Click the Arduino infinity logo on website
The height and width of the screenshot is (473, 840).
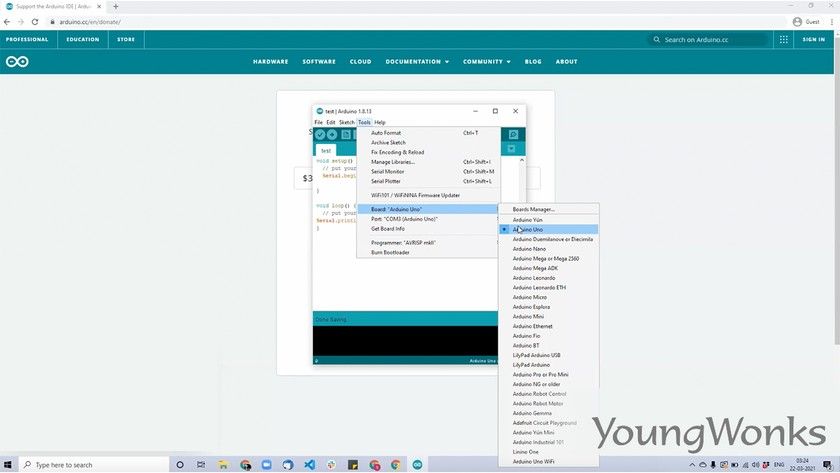click(17, 62)
